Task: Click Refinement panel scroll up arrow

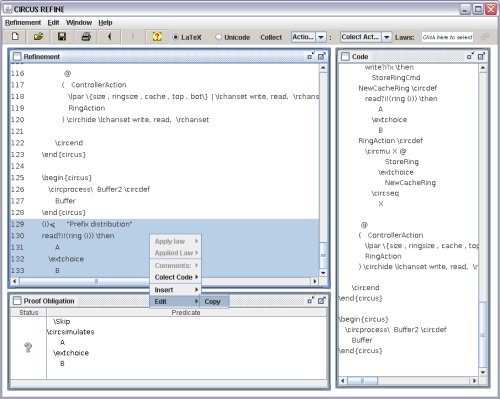Action: tap(323, 67)
